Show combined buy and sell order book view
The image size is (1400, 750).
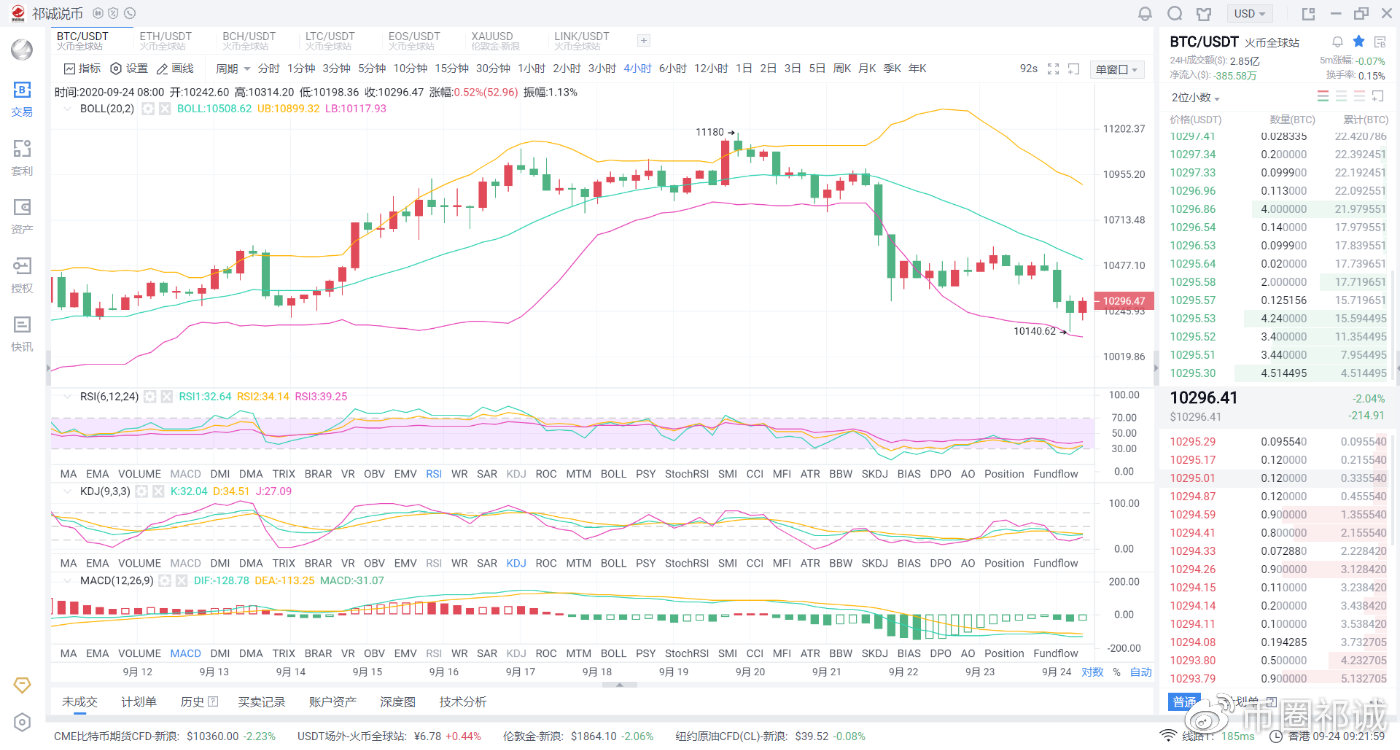tap(1323, 97)
